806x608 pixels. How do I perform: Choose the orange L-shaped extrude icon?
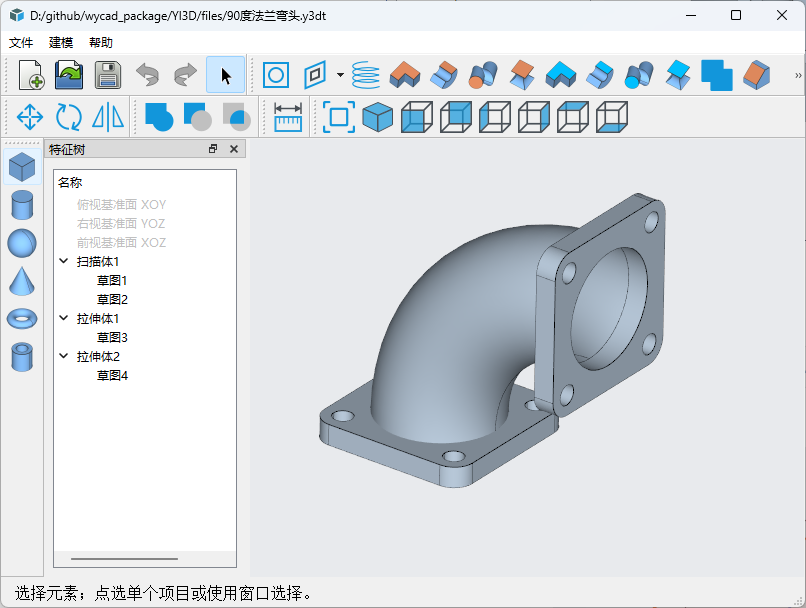pyautogui.click(x=405, y=75)
